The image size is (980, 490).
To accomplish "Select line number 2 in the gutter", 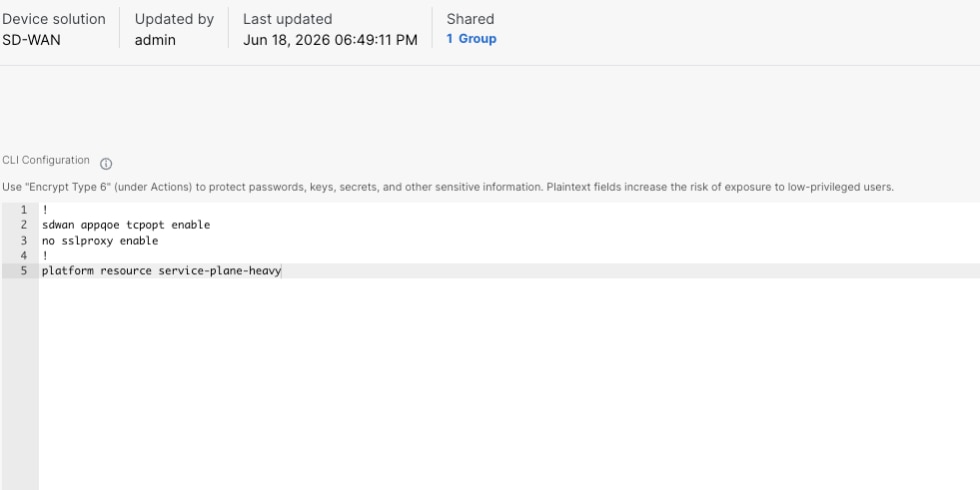I will click(24, 224).
